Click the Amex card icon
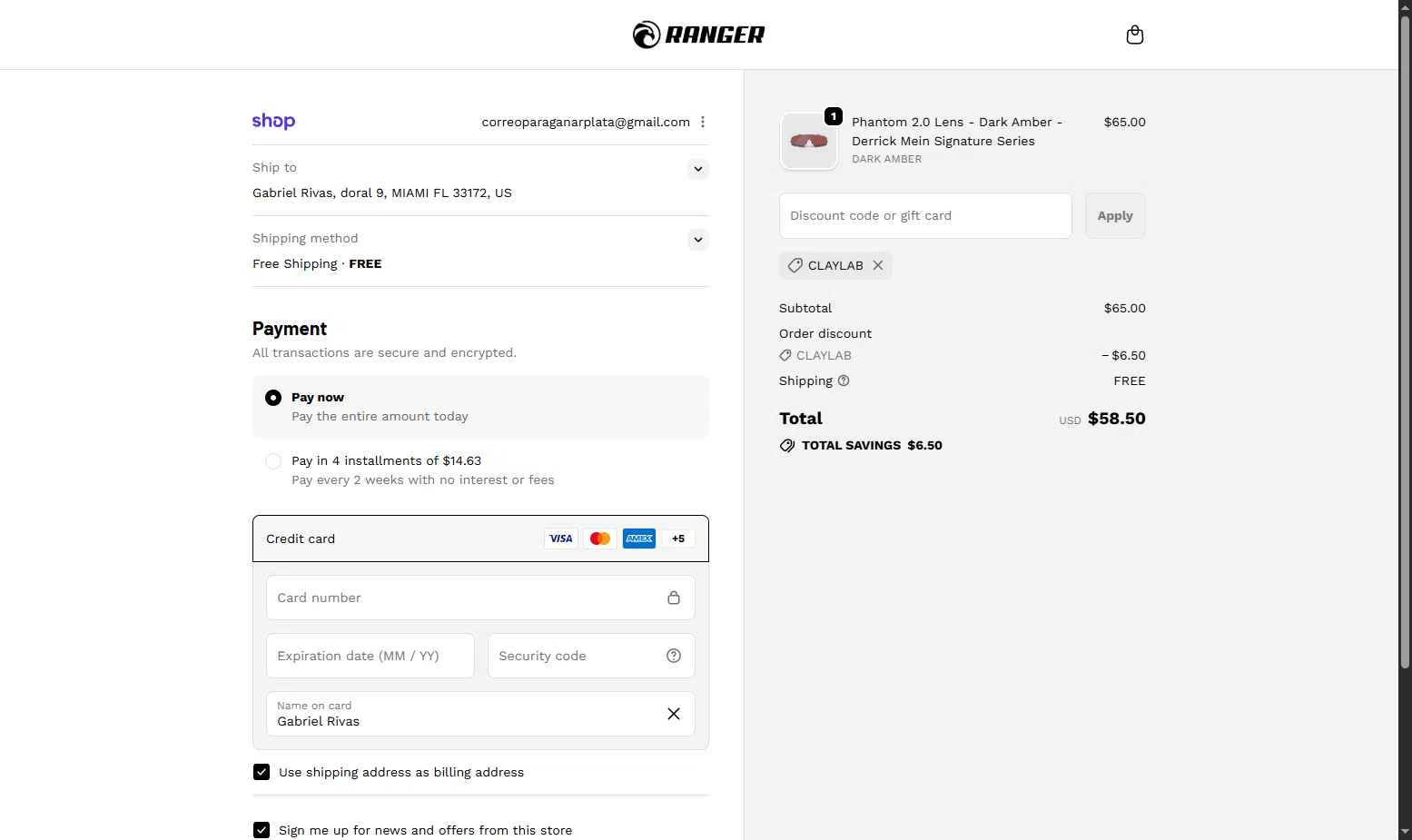 tap(639, 539)
